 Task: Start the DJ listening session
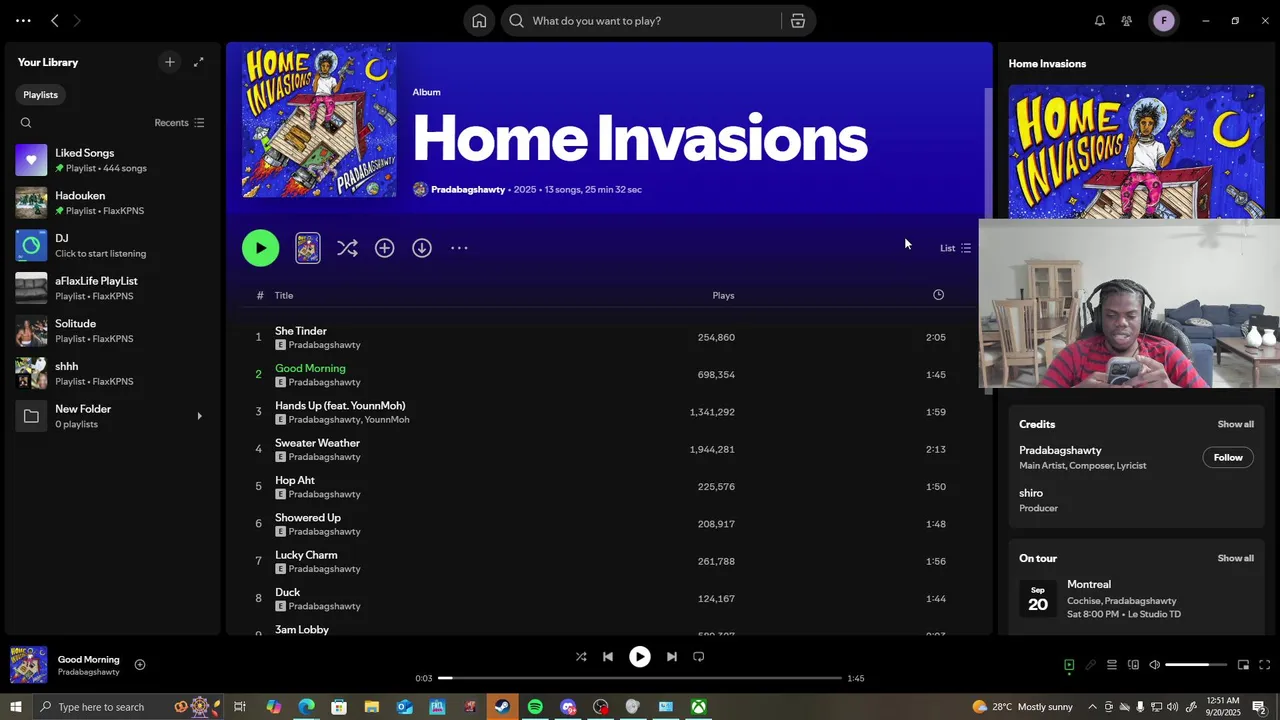coord(112,245)
